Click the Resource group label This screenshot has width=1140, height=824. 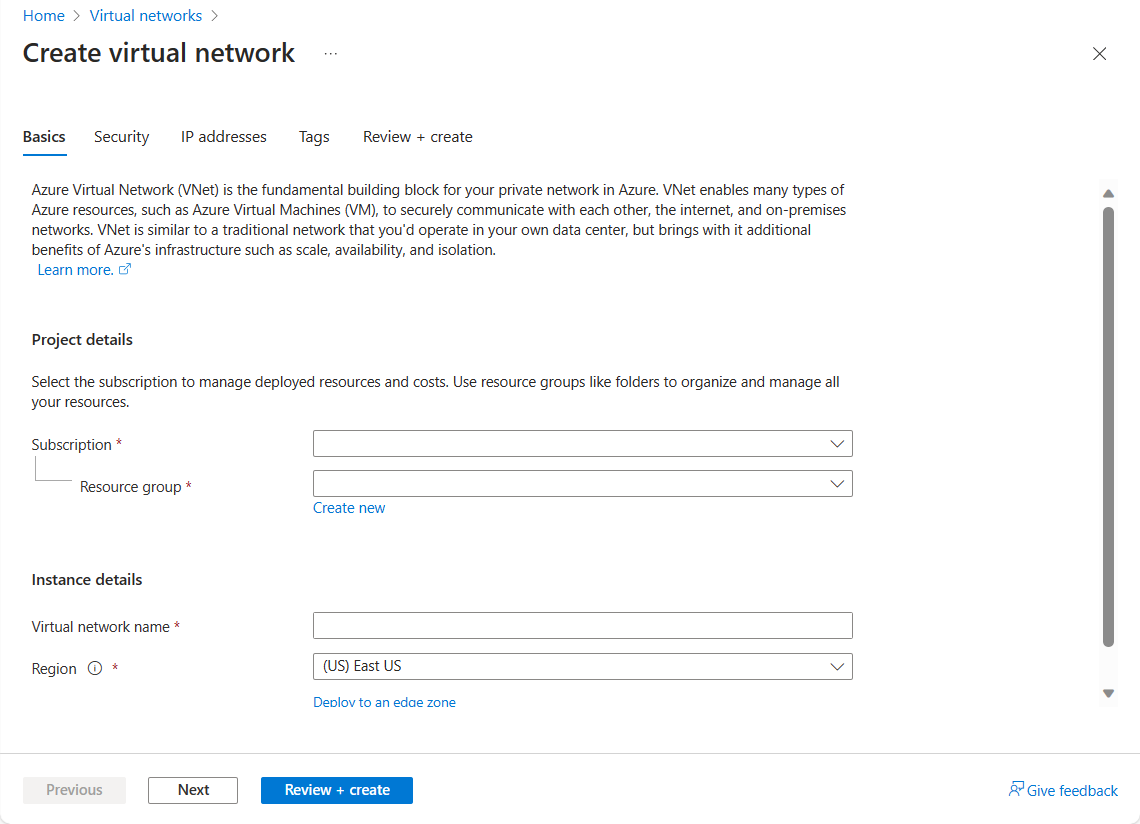coord(131,487)
